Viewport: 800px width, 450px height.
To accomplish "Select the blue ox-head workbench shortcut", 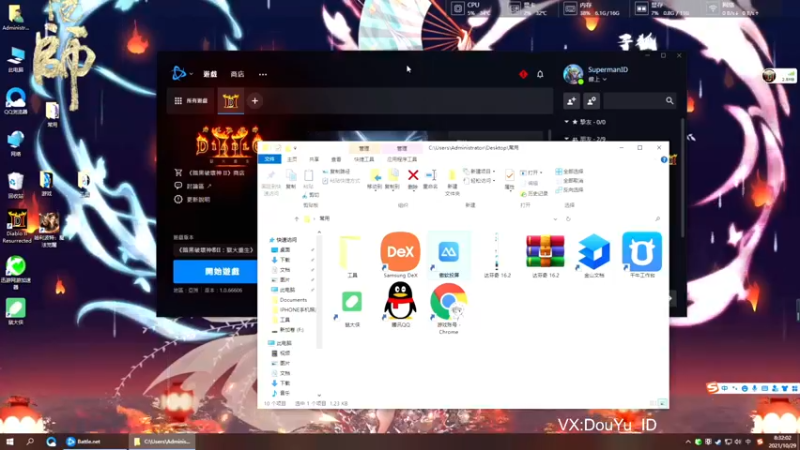I will point(642,255).
